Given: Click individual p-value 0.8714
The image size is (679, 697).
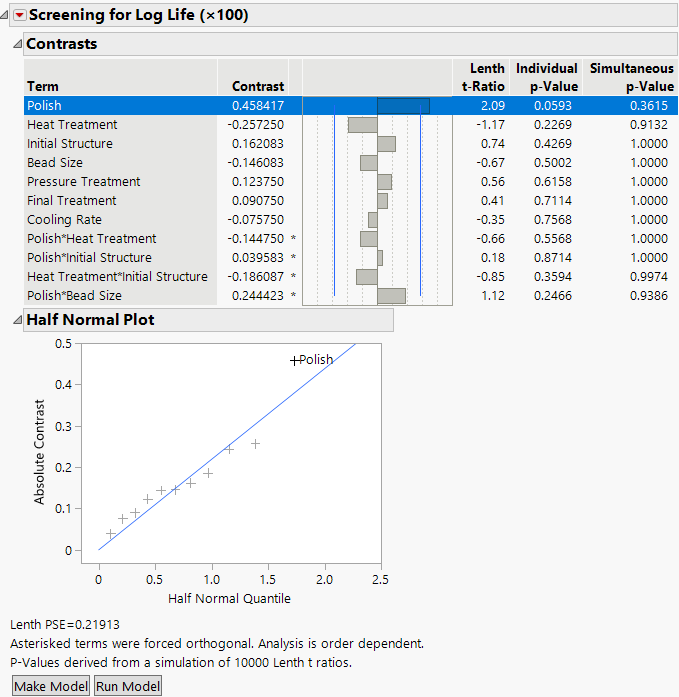Looking at the screenshot, I should click(553, 258).
